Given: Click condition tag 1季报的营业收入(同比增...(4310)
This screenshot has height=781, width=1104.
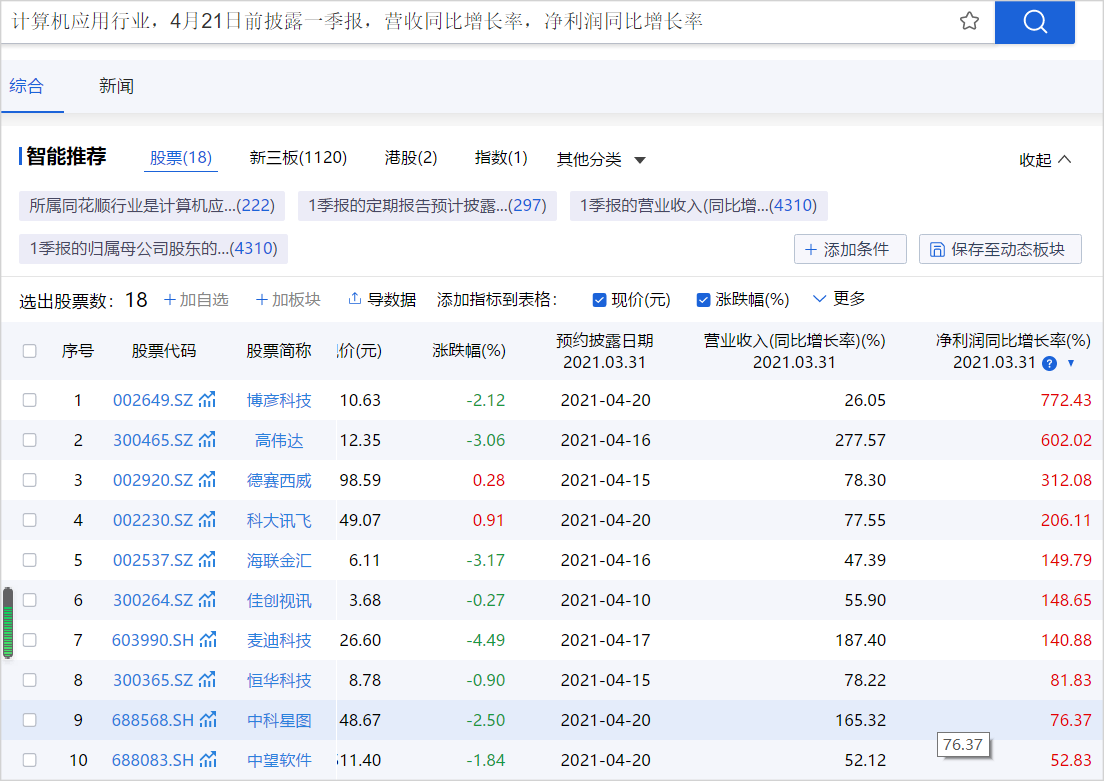Looking at the screenshot, I should [x=698, y=206].
